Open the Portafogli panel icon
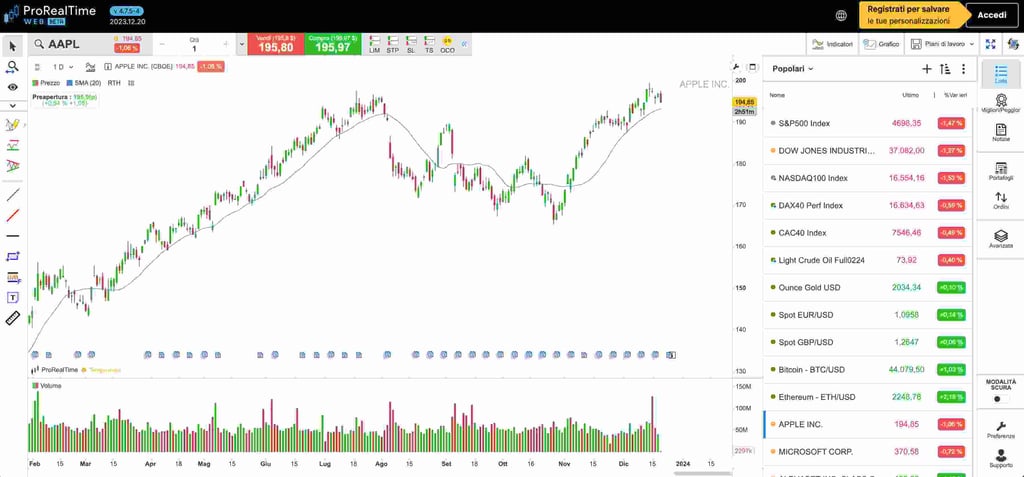The width and height of the screenshot is (1024, 477). (1000, 171)
